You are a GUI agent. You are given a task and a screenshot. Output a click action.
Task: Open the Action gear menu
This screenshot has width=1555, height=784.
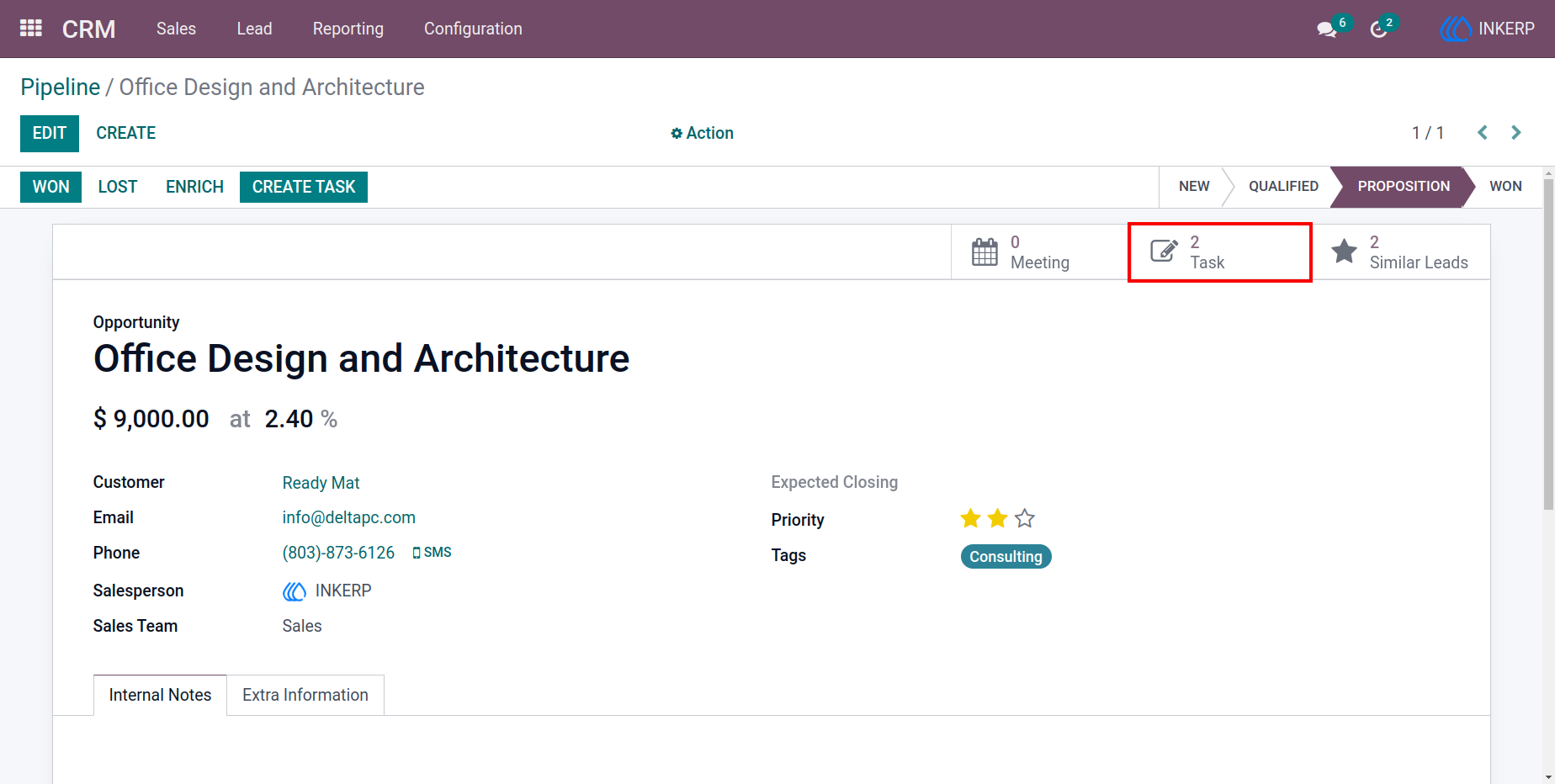(x=702, y=133)
